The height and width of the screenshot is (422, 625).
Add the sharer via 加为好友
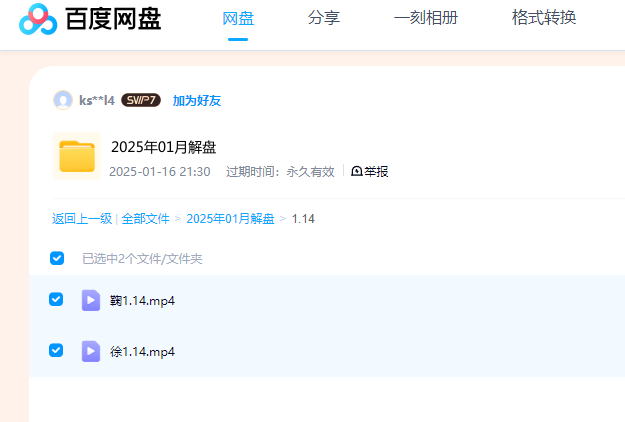(x=197, y=100)
